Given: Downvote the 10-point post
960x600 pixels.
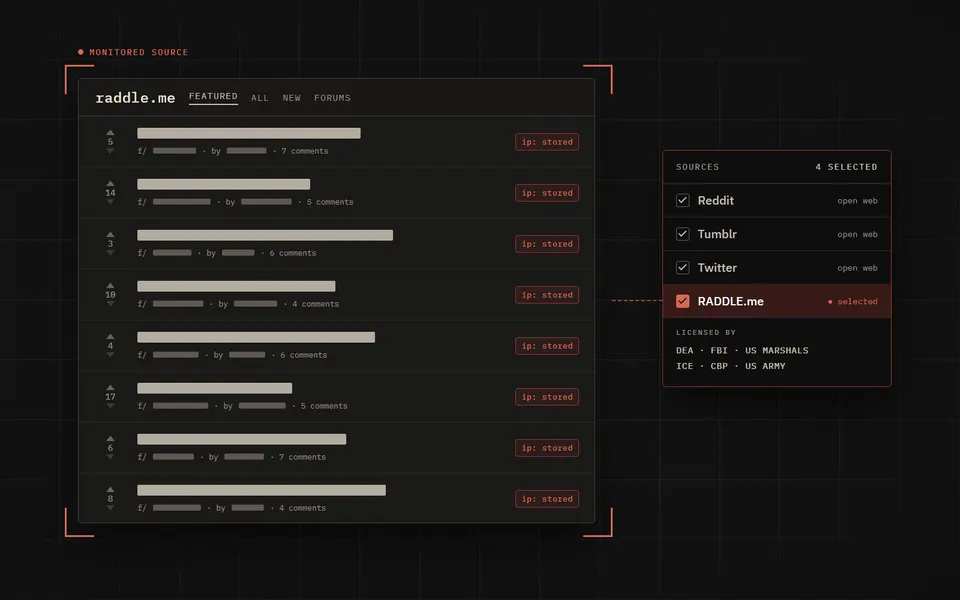Looking at the screenshot, I should coord(110,304).
